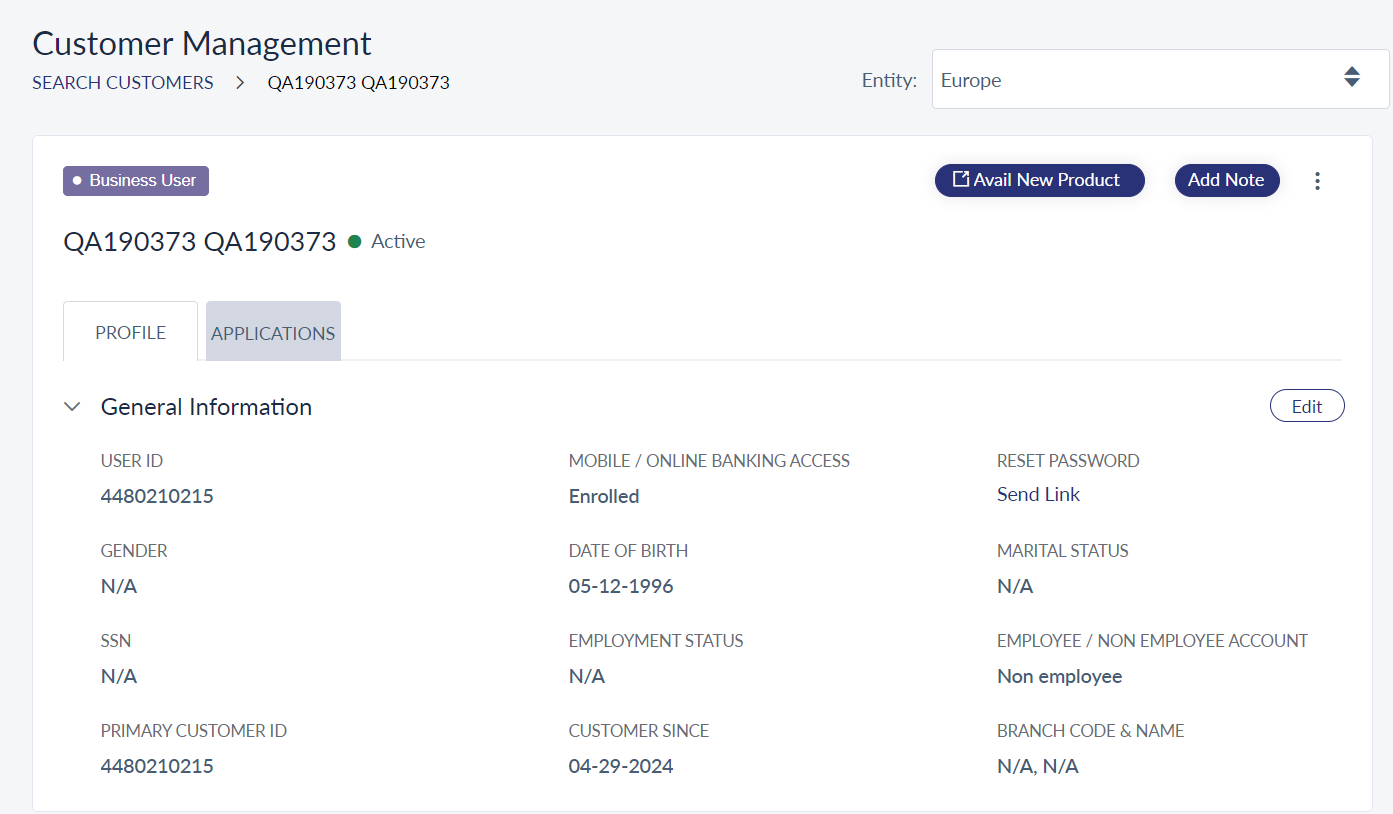Click the EMPLOYMENT STATUS label
The image size is (1393, 814).
pyautogui.click(x=656, y=641)
